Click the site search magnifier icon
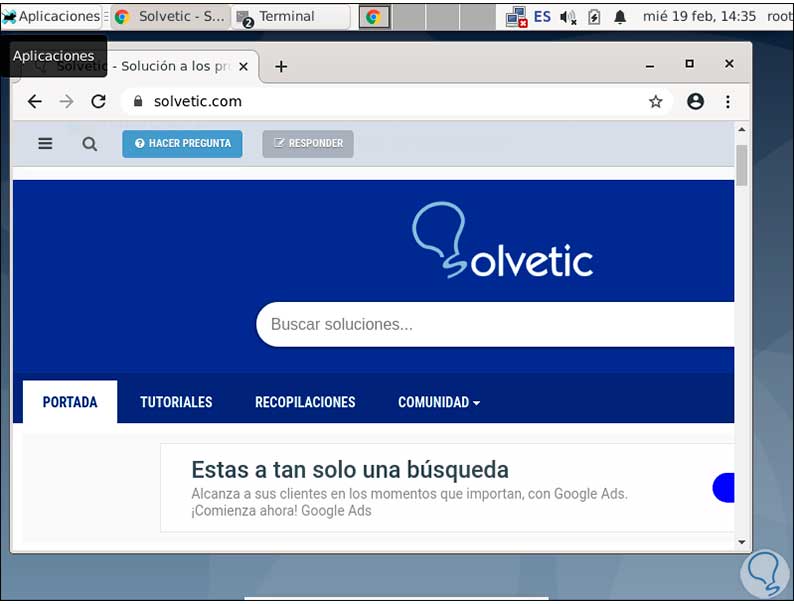 pyautogui.click(x=90, y=144)
